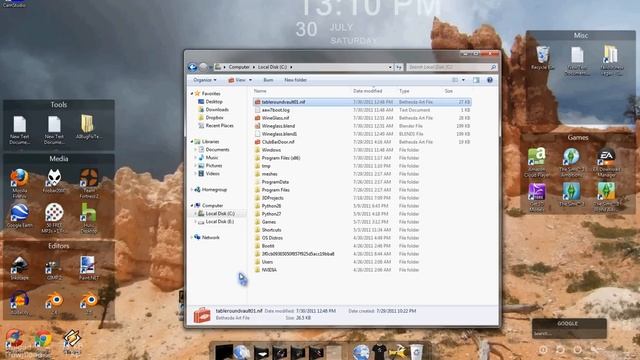Image resolution: width=640 pixels, height=360 pixels.
Task: Select the ProgramData folder row
Action: pos(362,182)
